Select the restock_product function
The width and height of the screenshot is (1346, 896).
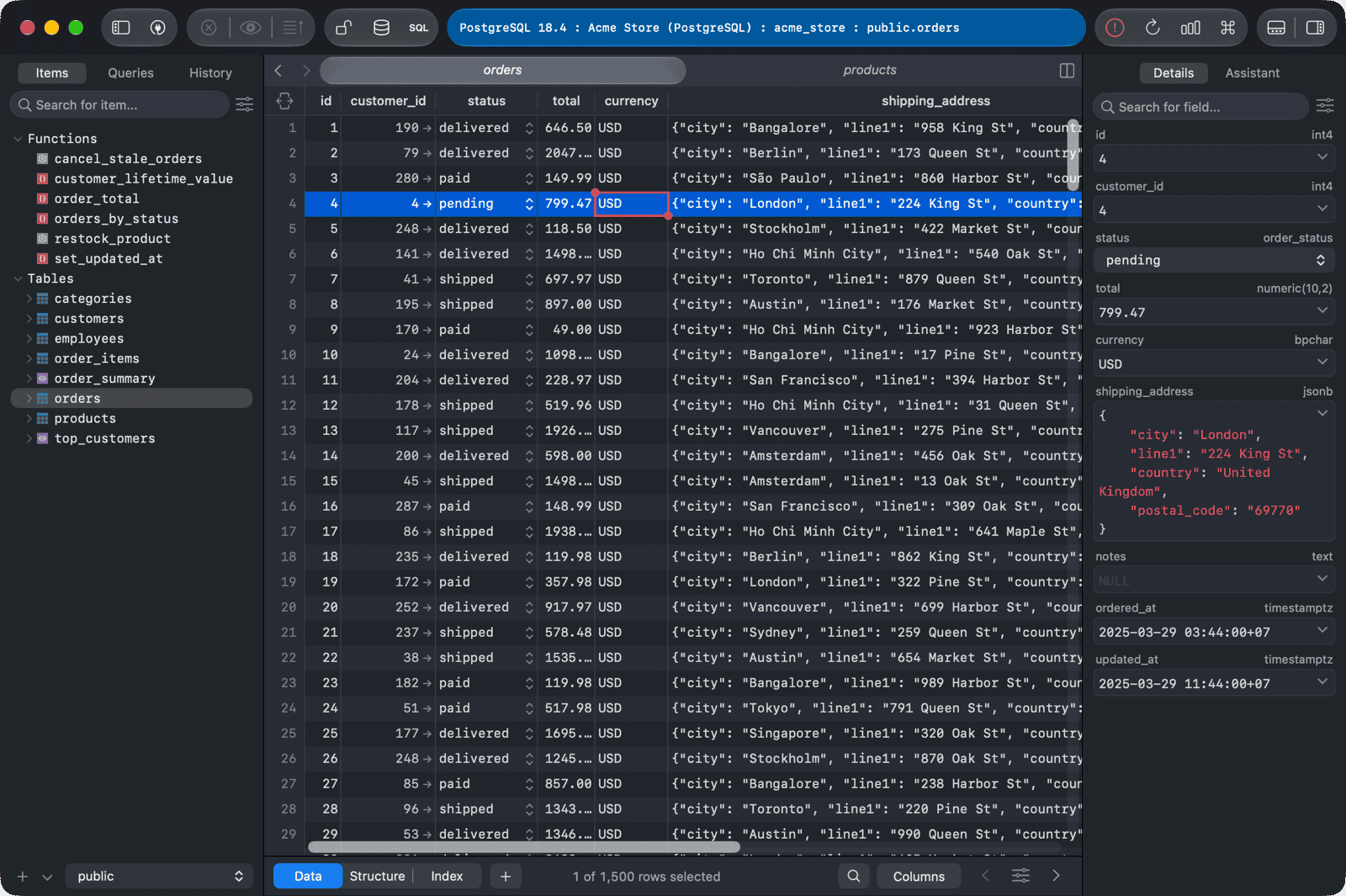point(112,238)
